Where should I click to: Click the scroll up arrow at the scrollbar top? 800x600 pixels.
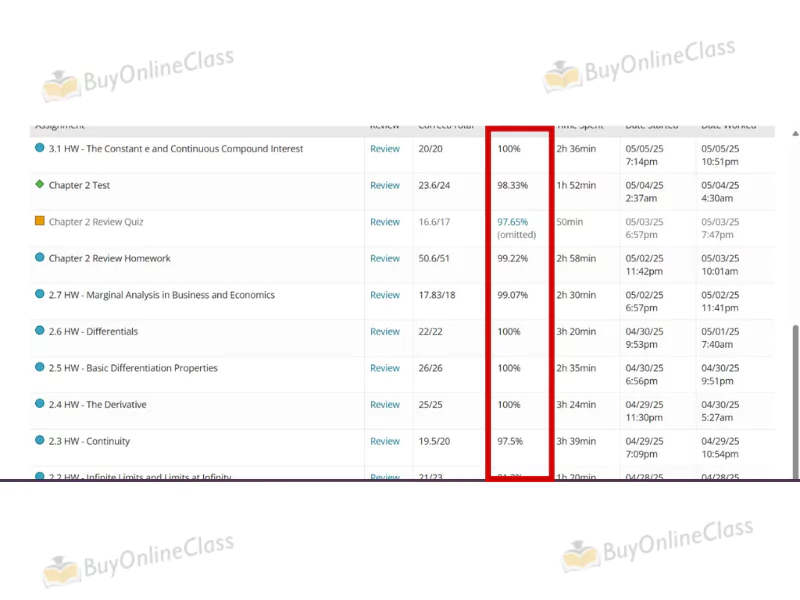[795, 132]
